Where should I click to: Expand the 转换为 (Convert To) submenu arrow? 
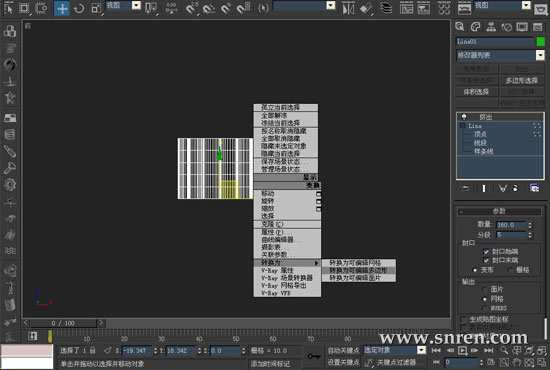coord(316,263)
